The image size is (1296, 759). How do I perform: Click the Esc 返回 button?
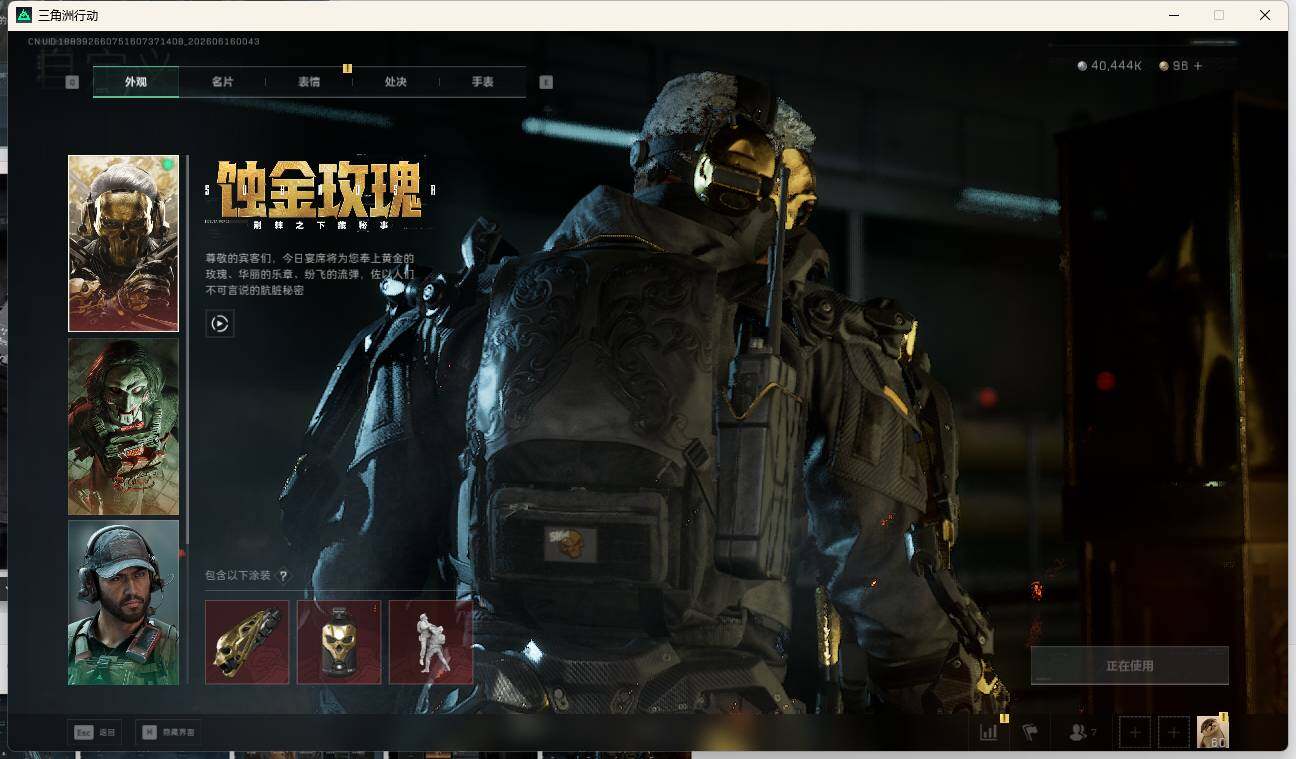(x=95, y=732)
